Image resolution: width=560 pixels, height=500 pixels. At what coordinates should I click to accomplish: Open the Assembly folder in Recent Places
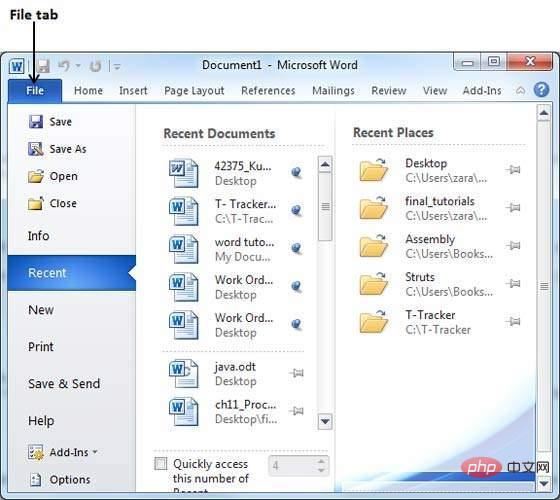374,246
